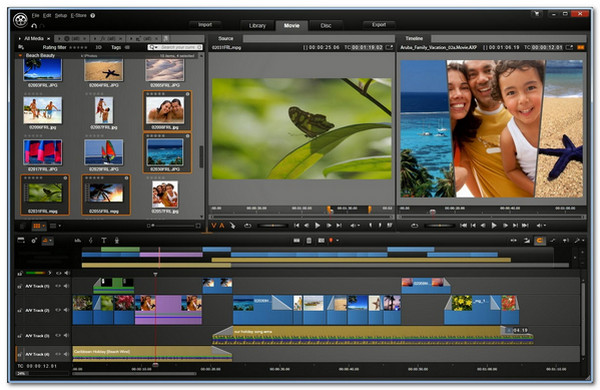Expand the All Media tree arrow

point(20,39)
